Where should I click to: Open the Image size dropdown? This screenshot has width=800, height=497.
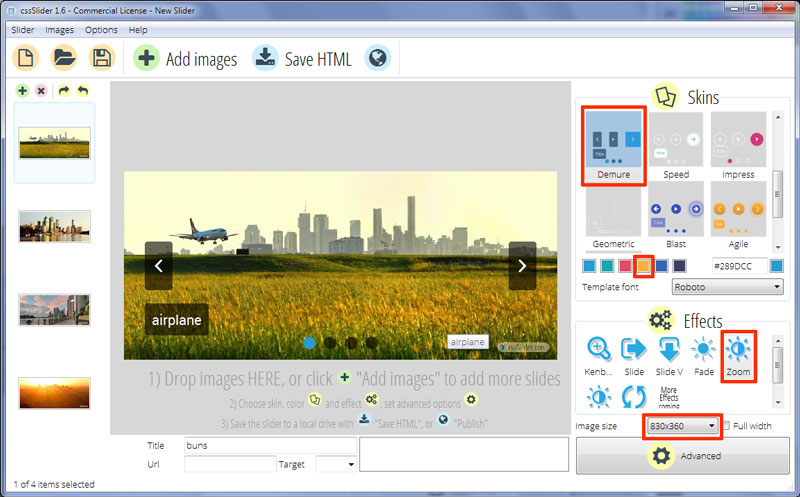[683, 426]
